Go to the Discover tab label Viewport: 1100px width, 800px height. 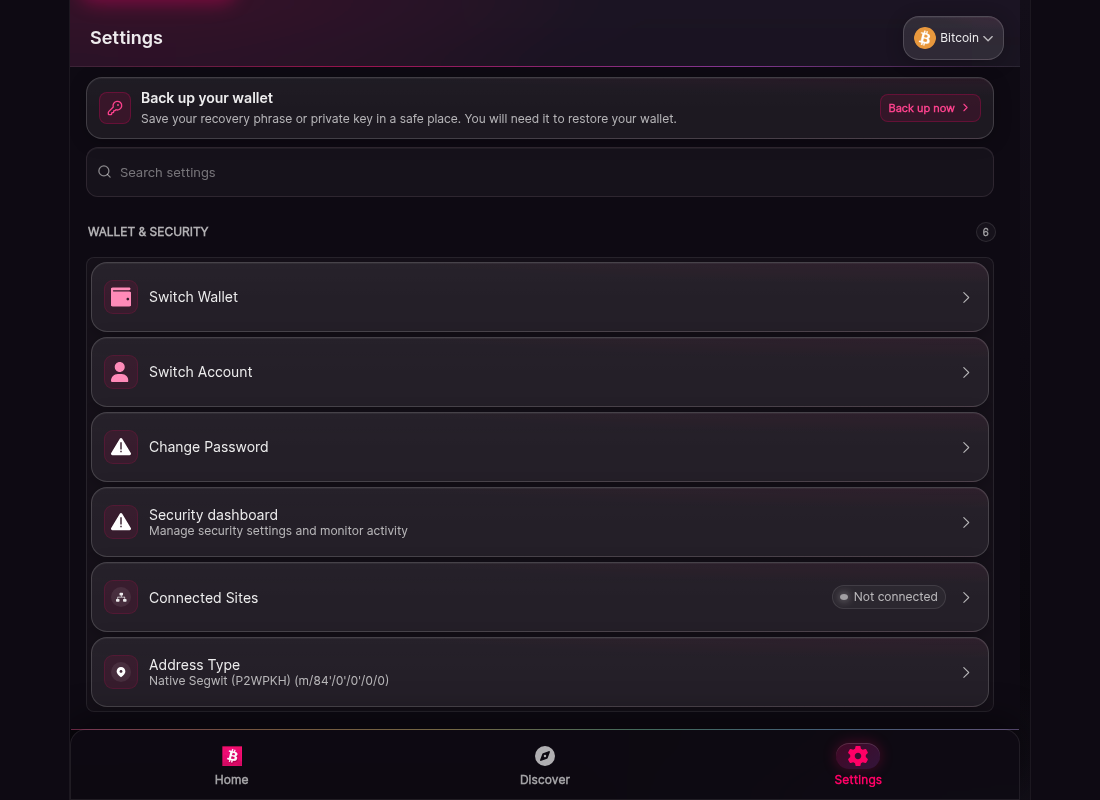pos(545,780)
